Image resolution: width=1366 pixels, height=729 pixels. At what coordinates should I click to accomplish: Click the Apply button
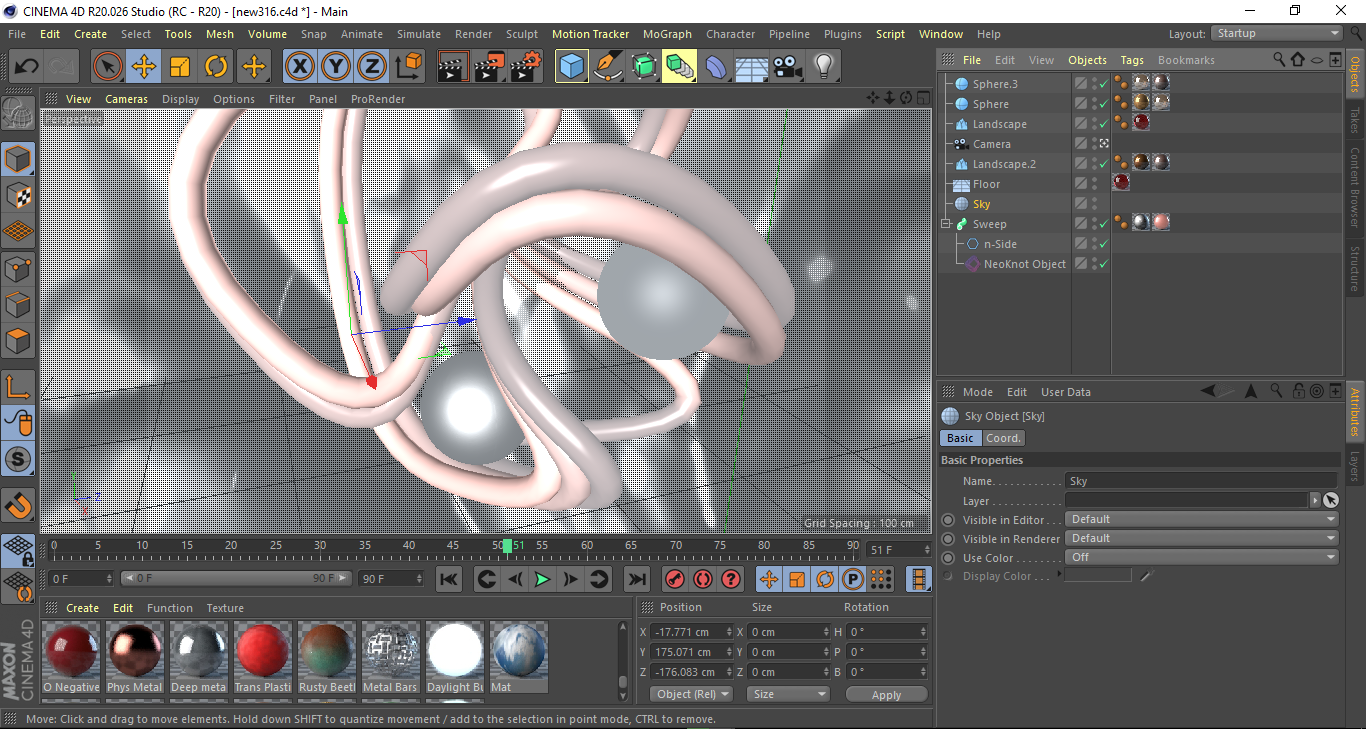(886, 694)
